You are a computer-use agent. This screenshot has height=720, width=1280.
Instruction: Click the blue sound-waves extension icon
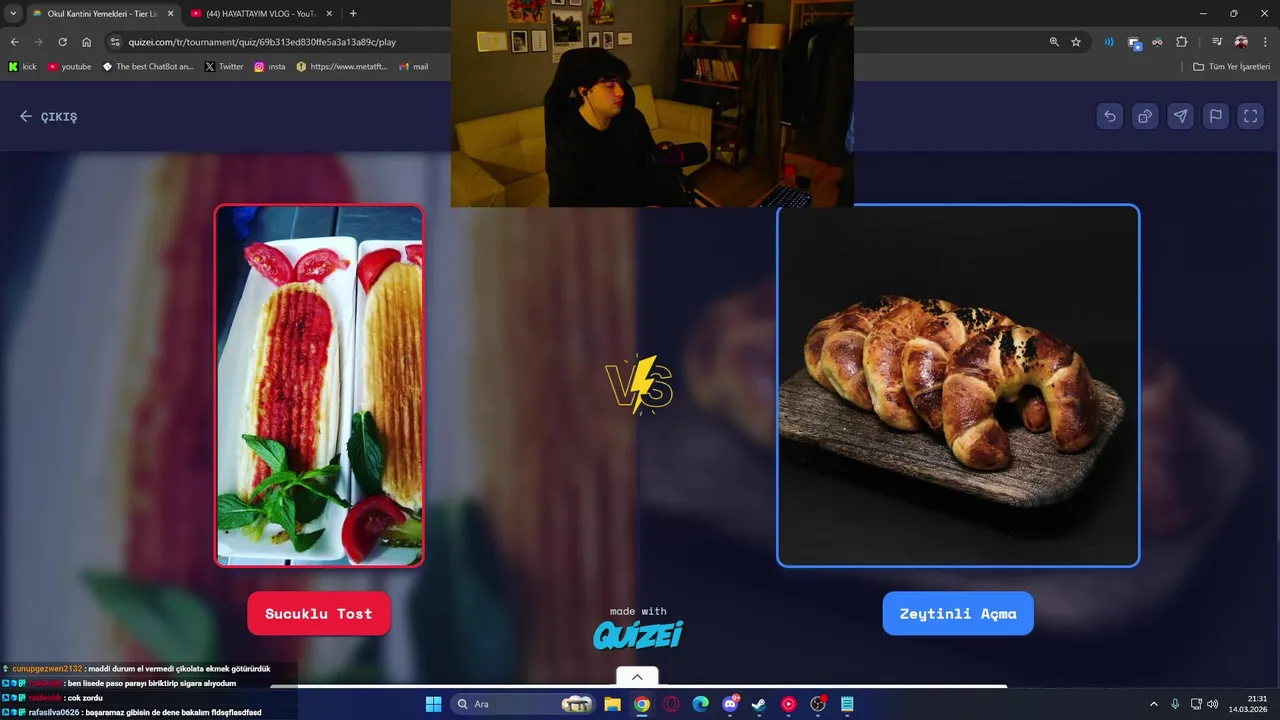coord(1109,42)
